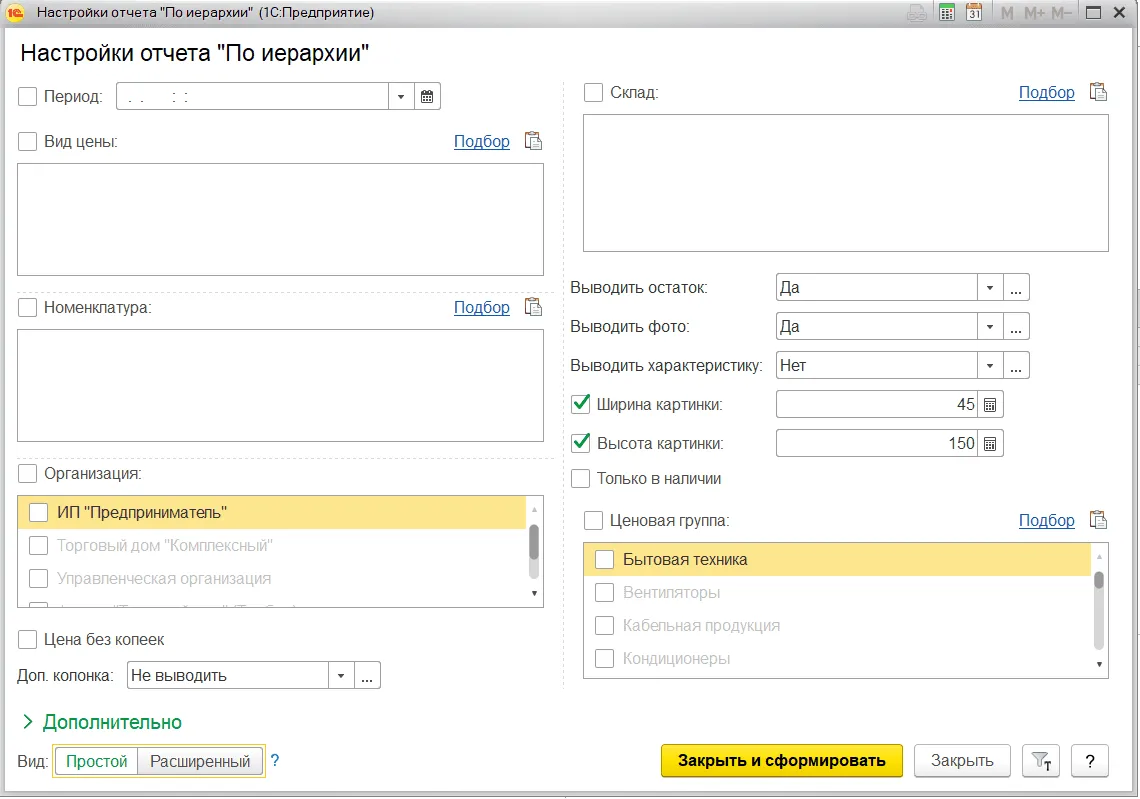Enable the Ценовая группа checkbox
Viewport: 1140px width, 799px height.
(x=593, y=521)
